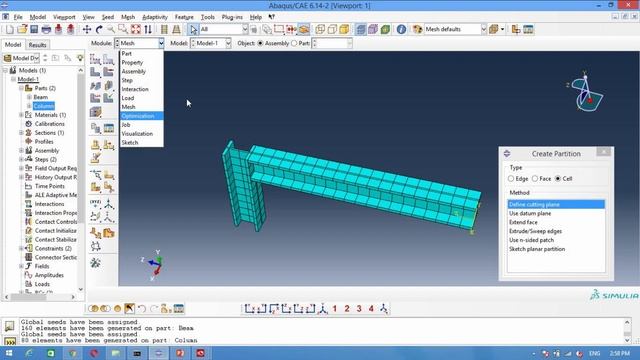640x360 pixels.
Task: Select Property module from list
Action: 142,62
